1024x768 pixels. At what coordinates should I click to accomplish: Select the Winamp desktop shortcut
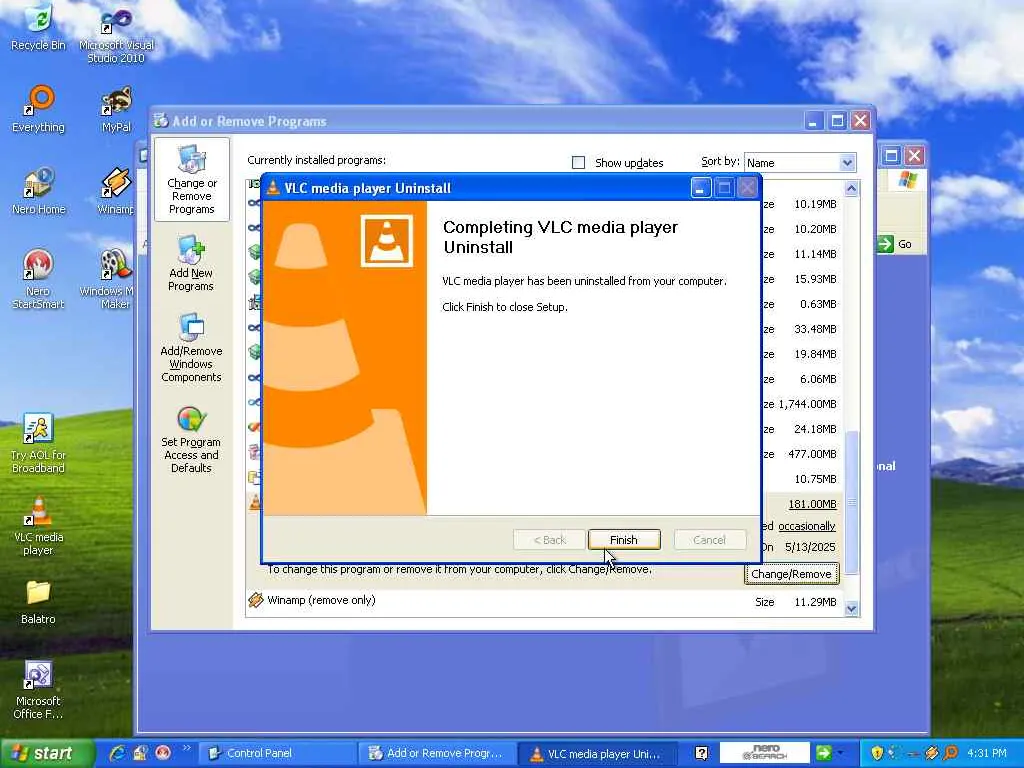[x=116, y=191]
